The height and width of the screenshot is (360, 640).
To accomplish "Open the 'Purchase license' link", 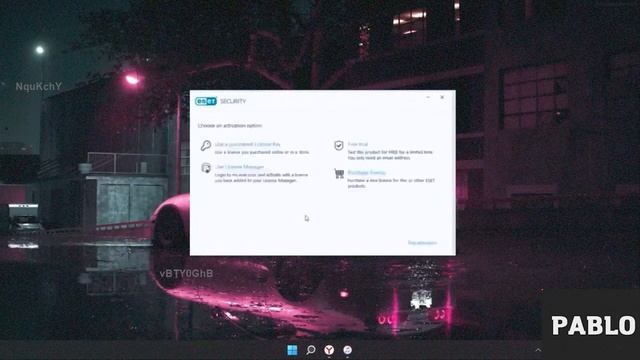I will [367, 173].
